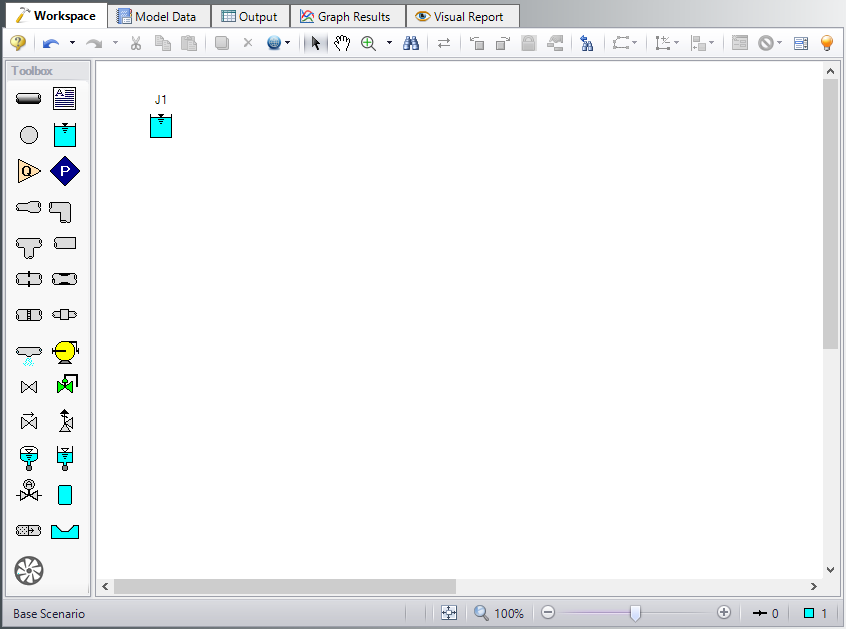
Task: Open the globe icon dropdown arrow
Action: pyautogui.click(x=288, y=43)
